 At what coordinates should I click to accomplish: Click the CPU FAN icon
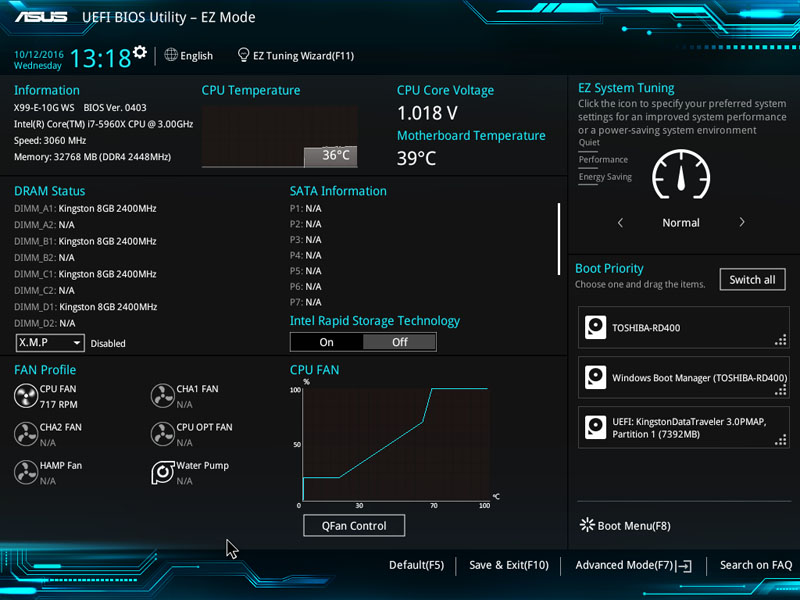[x=26, y=396]
